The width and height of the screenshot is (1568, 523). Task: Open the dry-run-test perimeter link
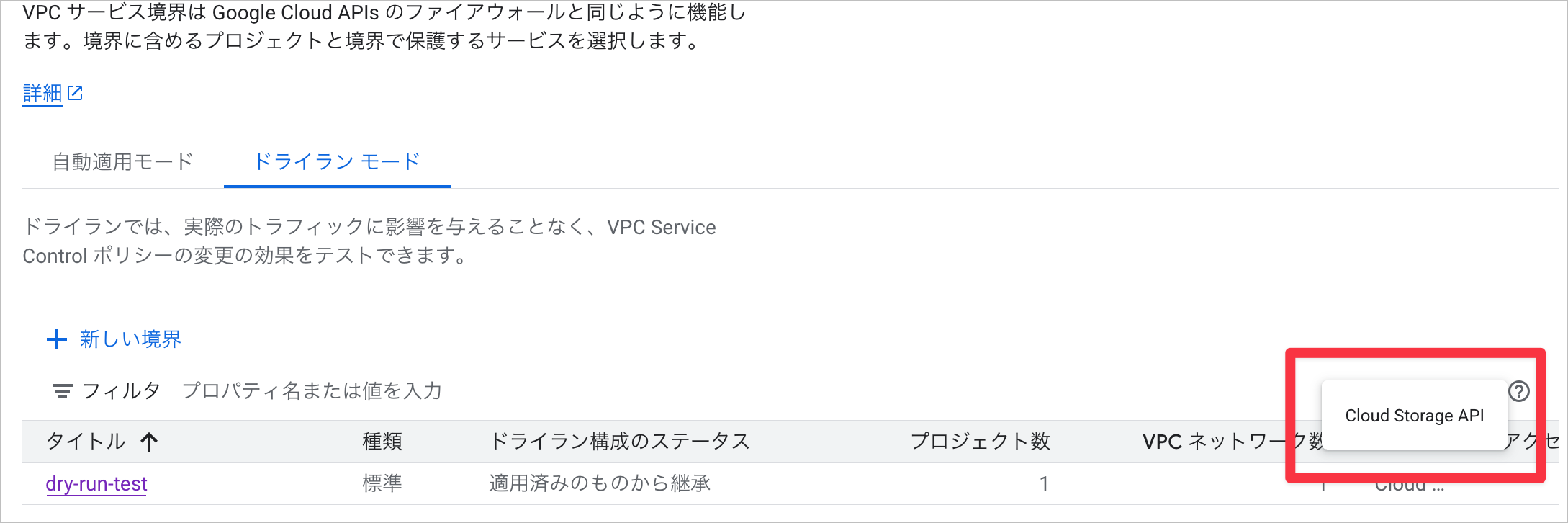(96, 483)
